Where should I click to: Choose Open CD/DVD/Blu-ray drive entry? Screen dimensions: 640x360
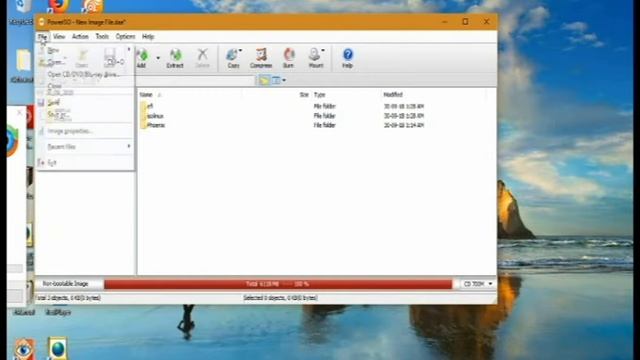click(x=85, y=74)
